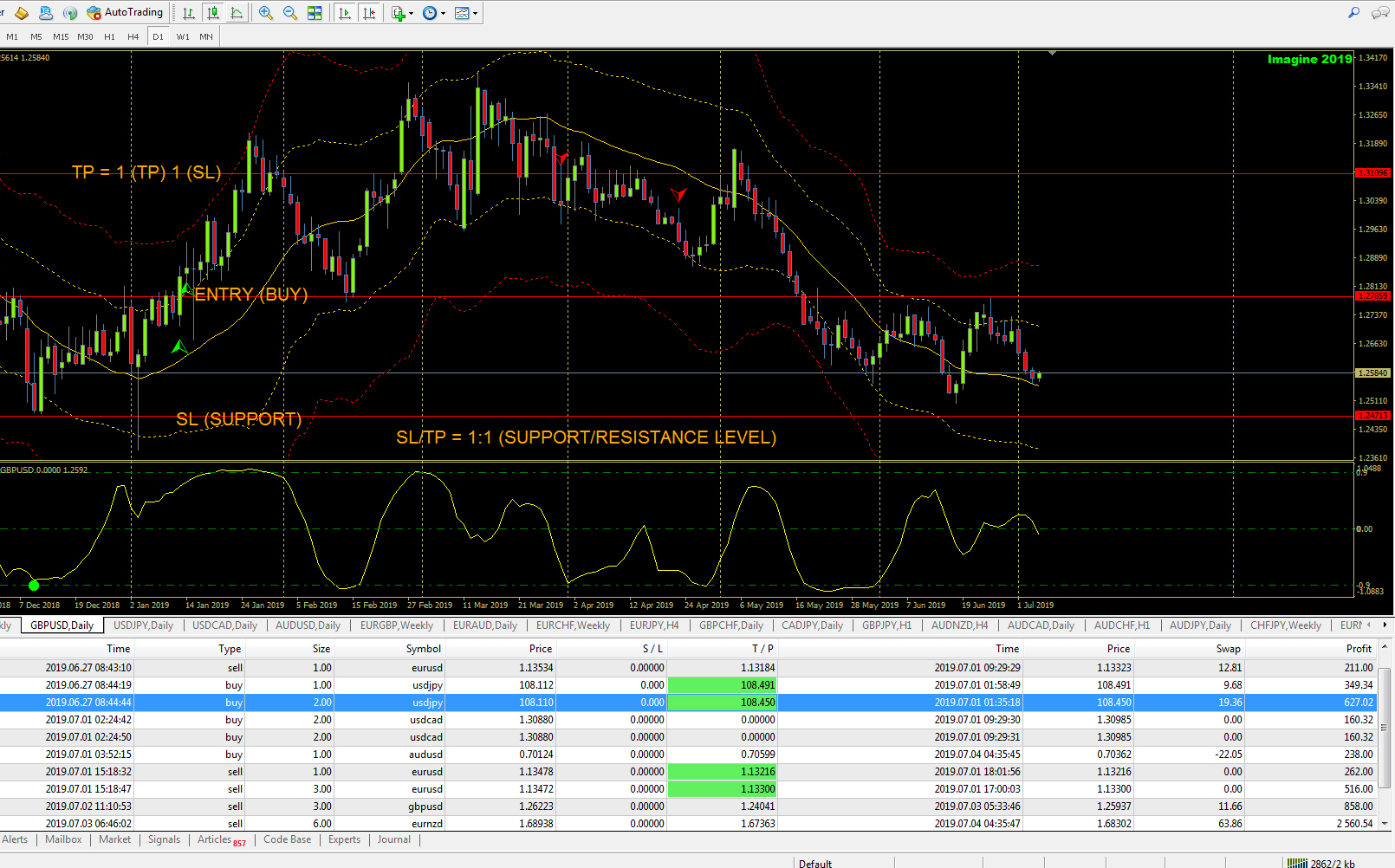Switch chart to bar chart style

pyautogui.click(x=189, y=13)
